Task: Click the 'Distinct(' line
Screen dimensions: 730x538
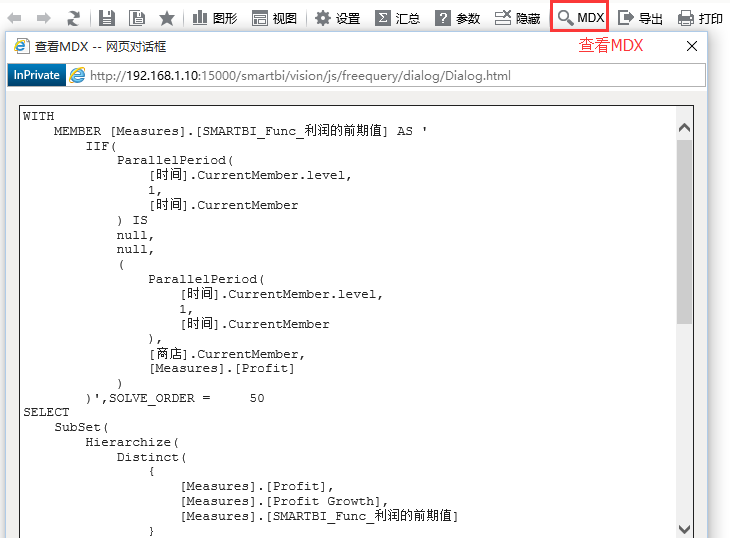Action: tap(151, 457)
